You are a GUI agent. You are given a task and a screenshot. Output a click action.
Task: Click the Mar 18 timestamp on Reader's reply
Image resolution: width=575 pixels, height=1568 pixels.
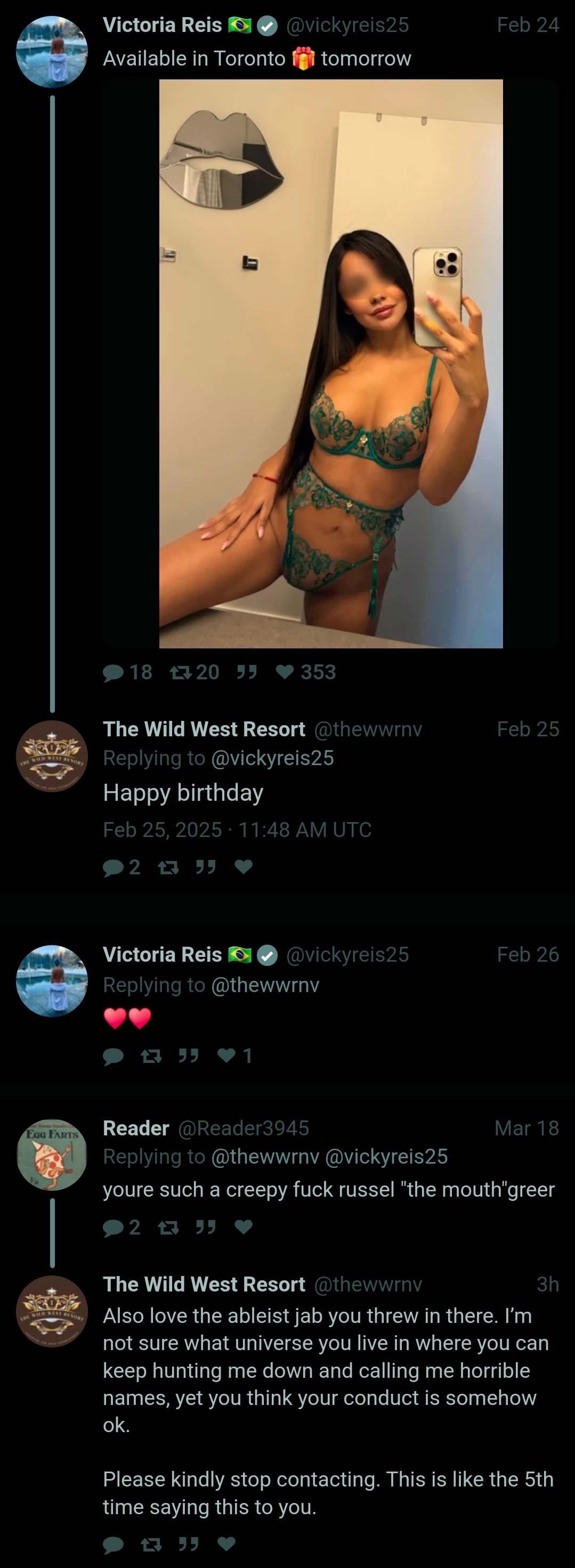(527, 1128)
